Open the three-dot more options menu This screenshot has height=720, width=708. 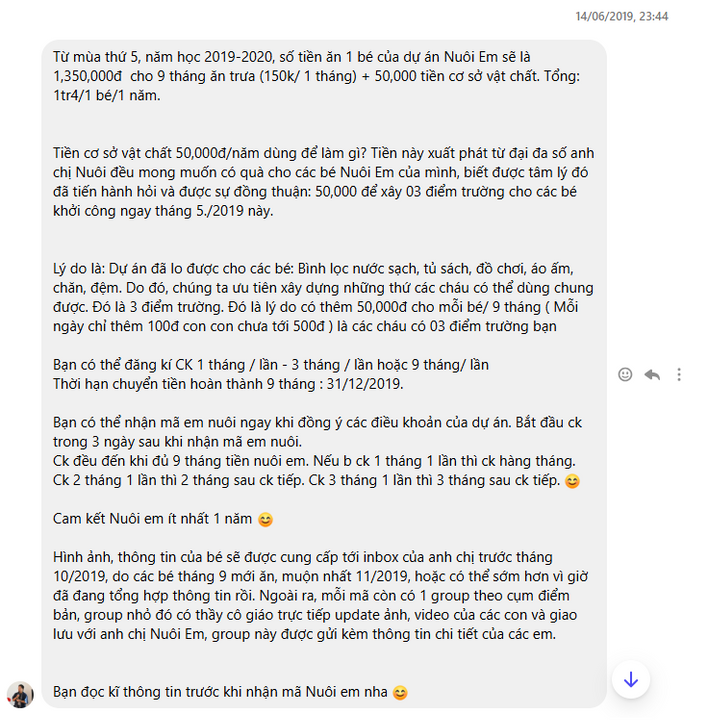pyautogui.click(x=679, y=374)
